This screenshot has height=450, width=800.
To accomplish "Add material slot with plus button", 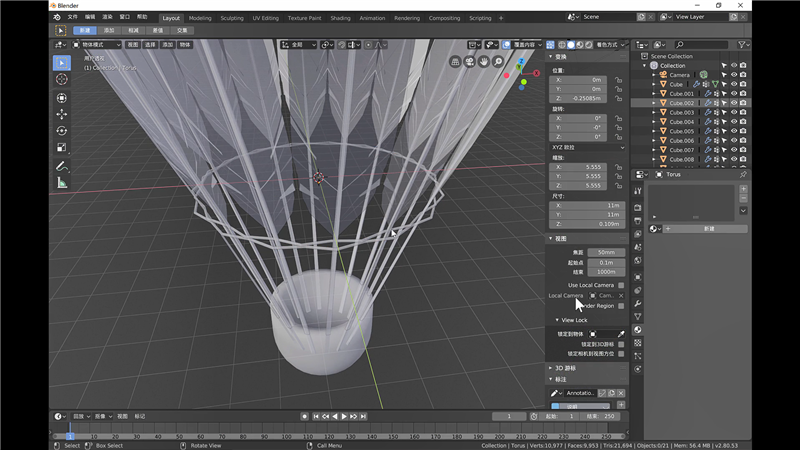I will (743, 189).
